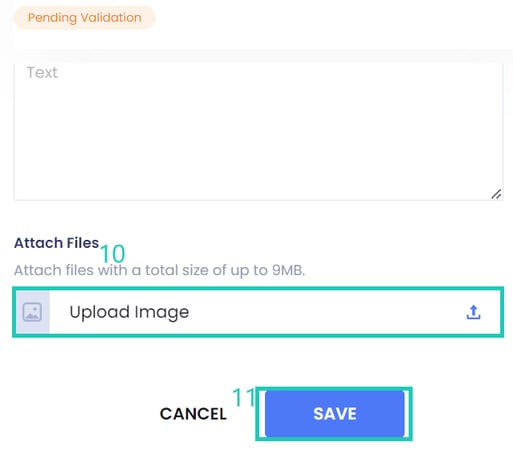Click the image placeholder icon

(32, 312)
